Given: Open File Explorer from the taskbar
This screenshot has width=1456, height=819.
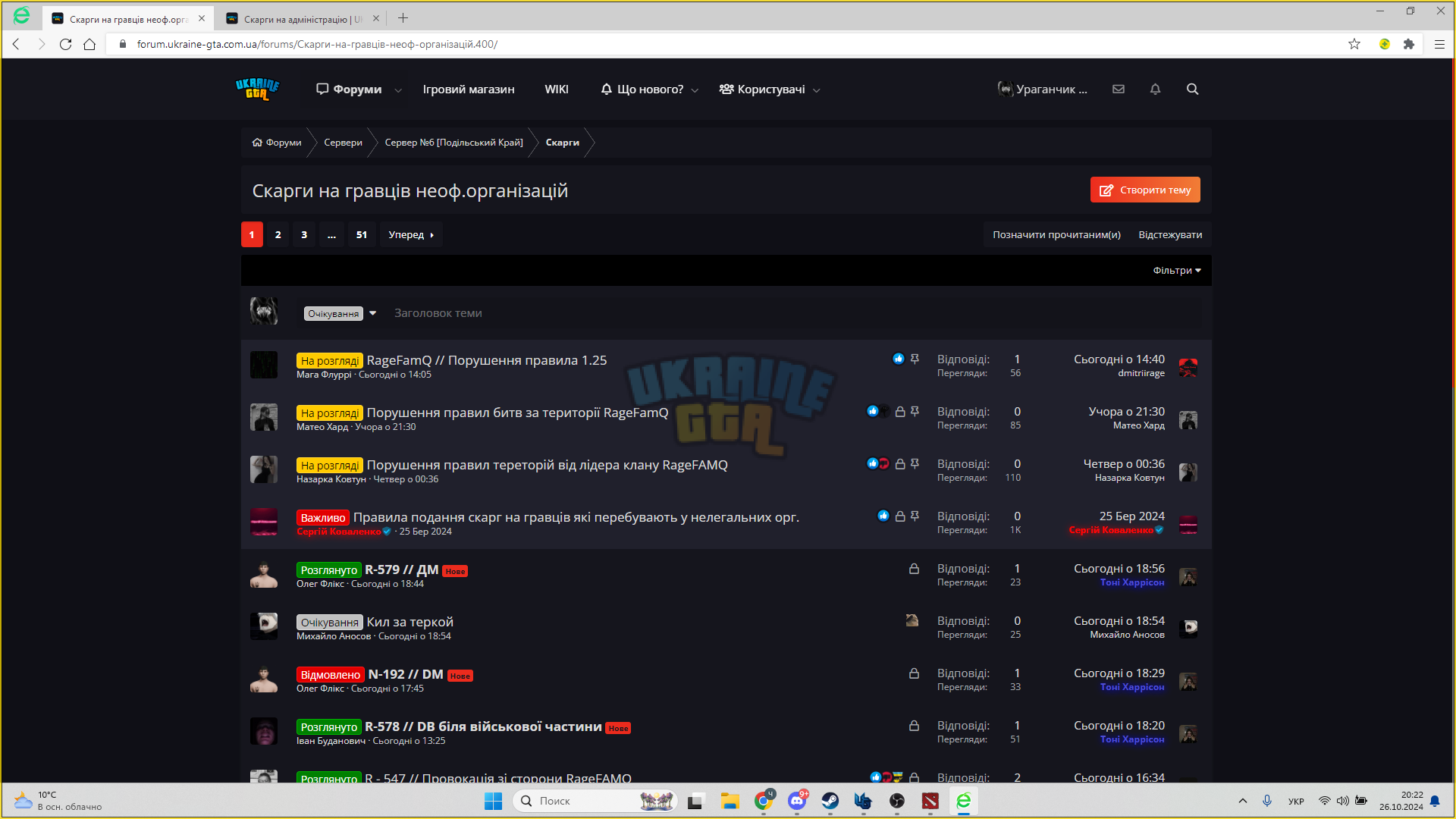Looking at the screenshot, I should pos(730,801).
